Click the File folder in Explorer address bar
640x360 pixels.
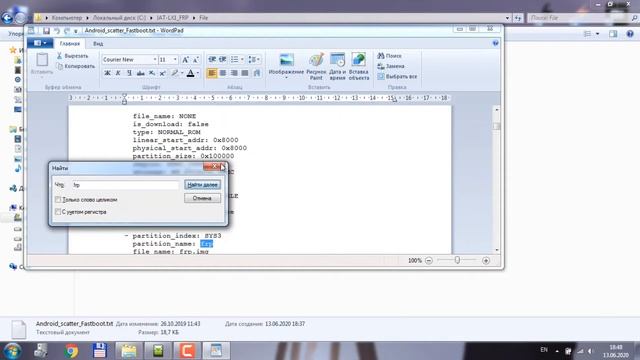click(x=203, y=18)
